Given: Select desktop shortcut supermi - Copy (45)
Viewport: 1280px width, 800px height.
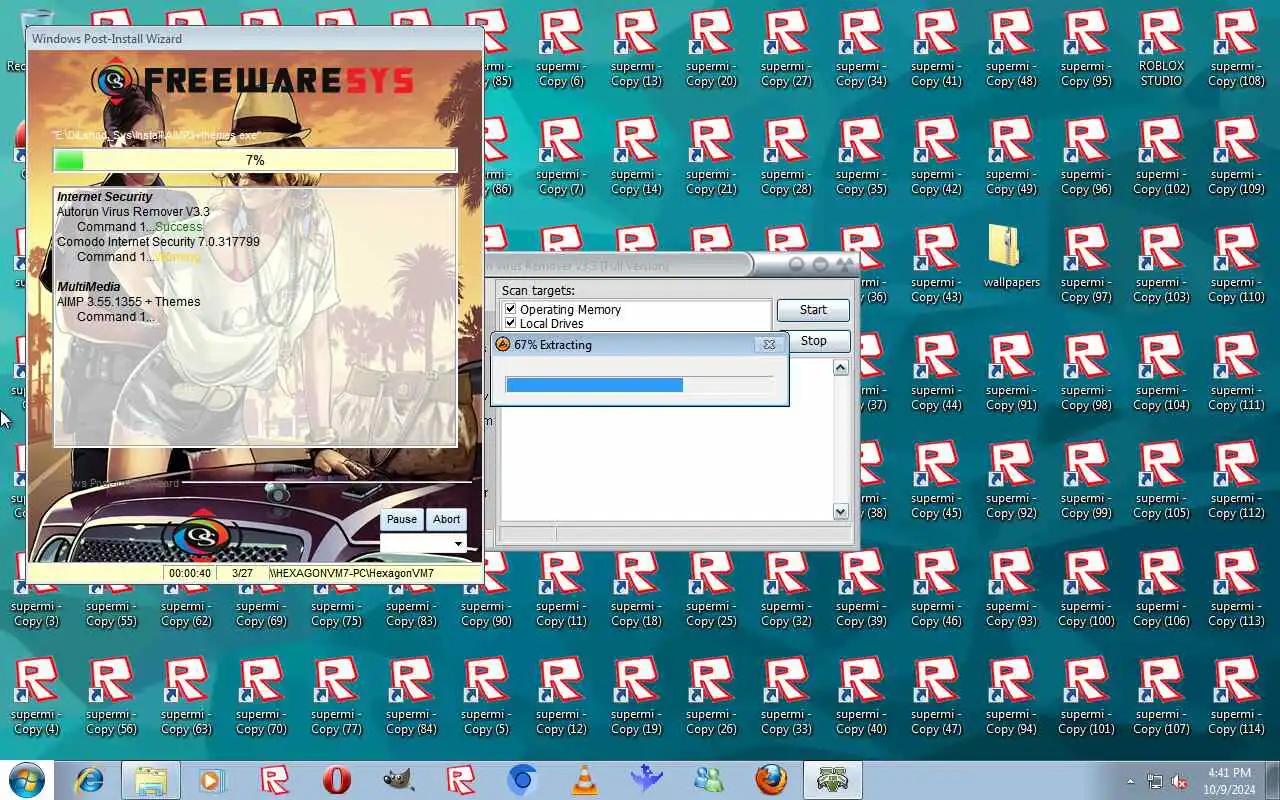Looking at the screenshot, I should (936, 480).
